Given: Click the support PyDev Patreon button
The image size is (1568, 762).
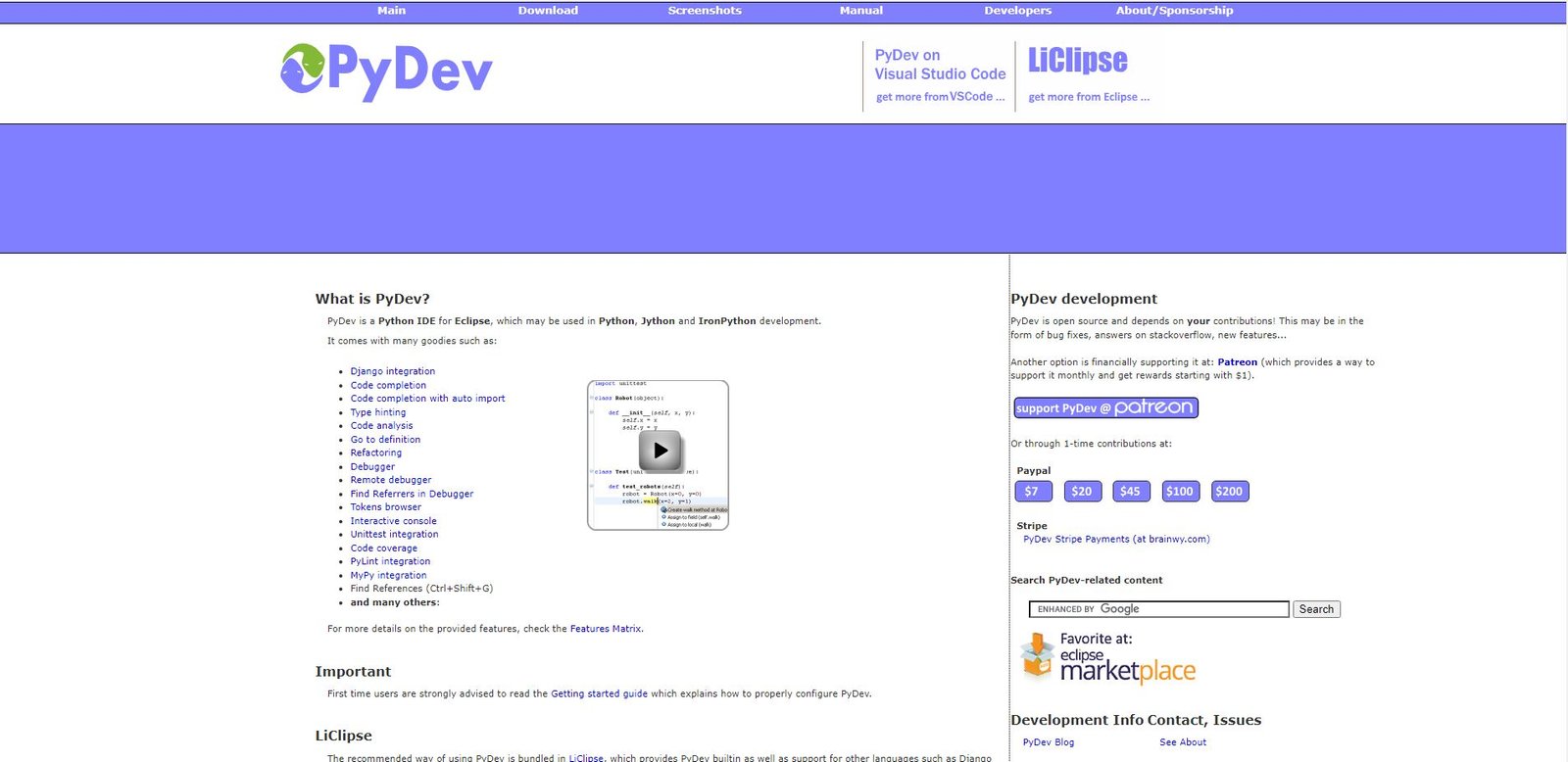Looking at the screenshot, I should (x=1105, y=407).
